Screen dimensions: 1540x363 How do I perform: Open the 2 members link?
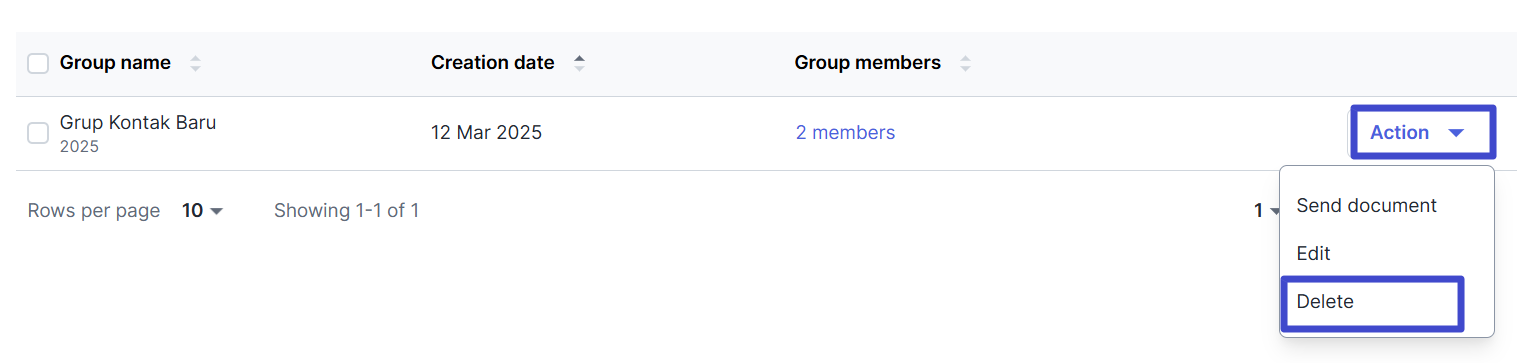pyautogui.click(x=845, y=132)
